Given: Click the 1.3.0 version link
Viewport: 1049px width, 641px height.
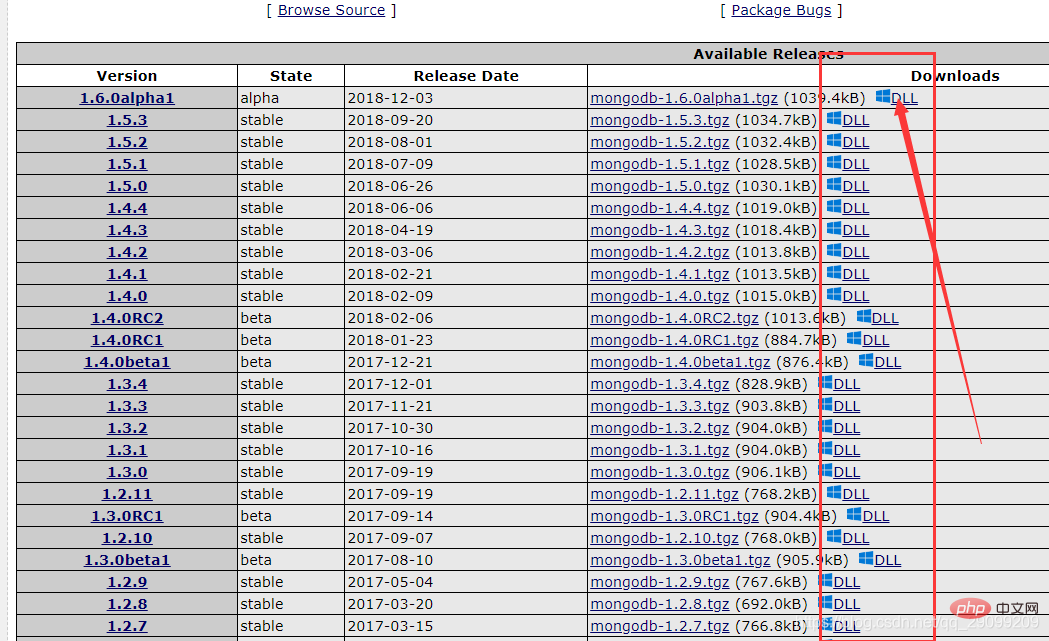Looking at the screenshot, I should pos(127,472).
